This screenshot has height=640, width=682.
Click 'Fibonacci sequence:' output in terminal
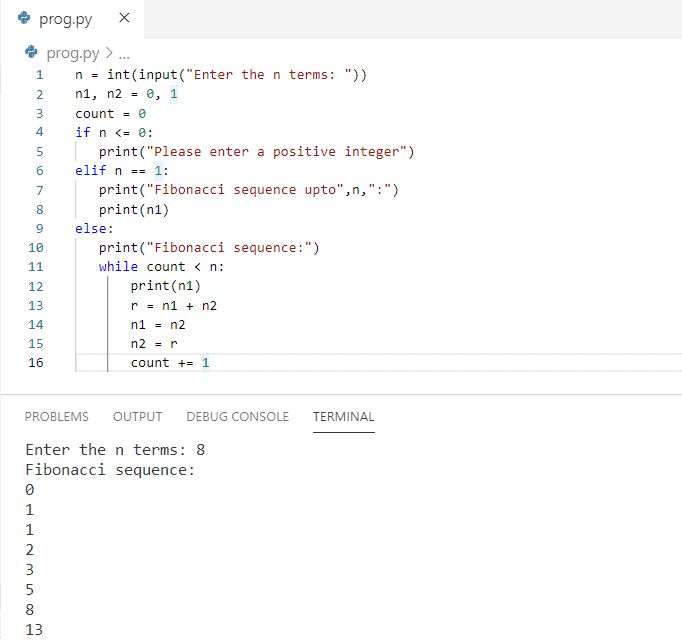[x=110, y=470]
